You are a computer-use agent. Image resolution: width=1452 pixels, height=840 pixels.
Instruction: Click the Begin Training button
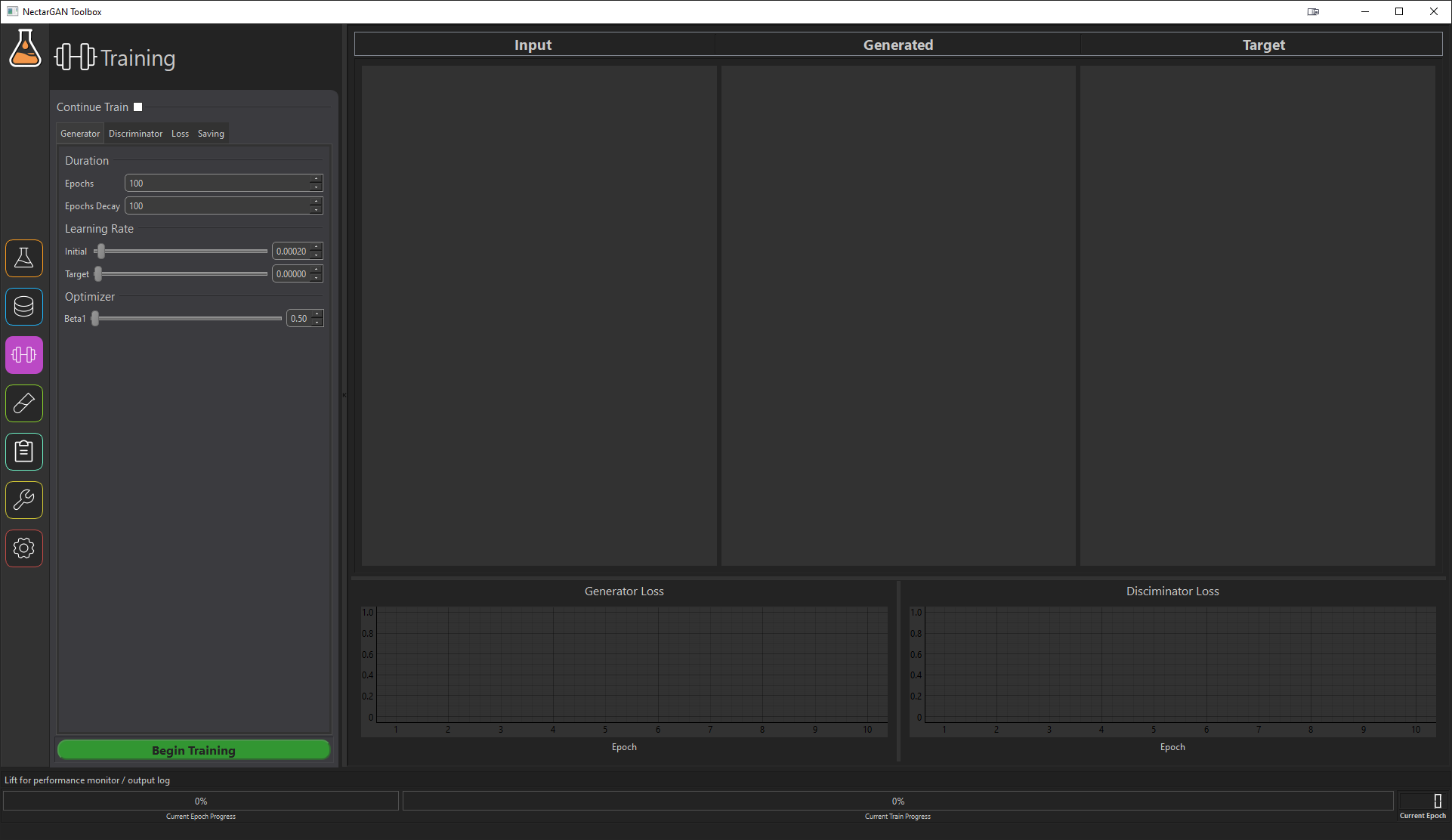(x=193, y=750)
